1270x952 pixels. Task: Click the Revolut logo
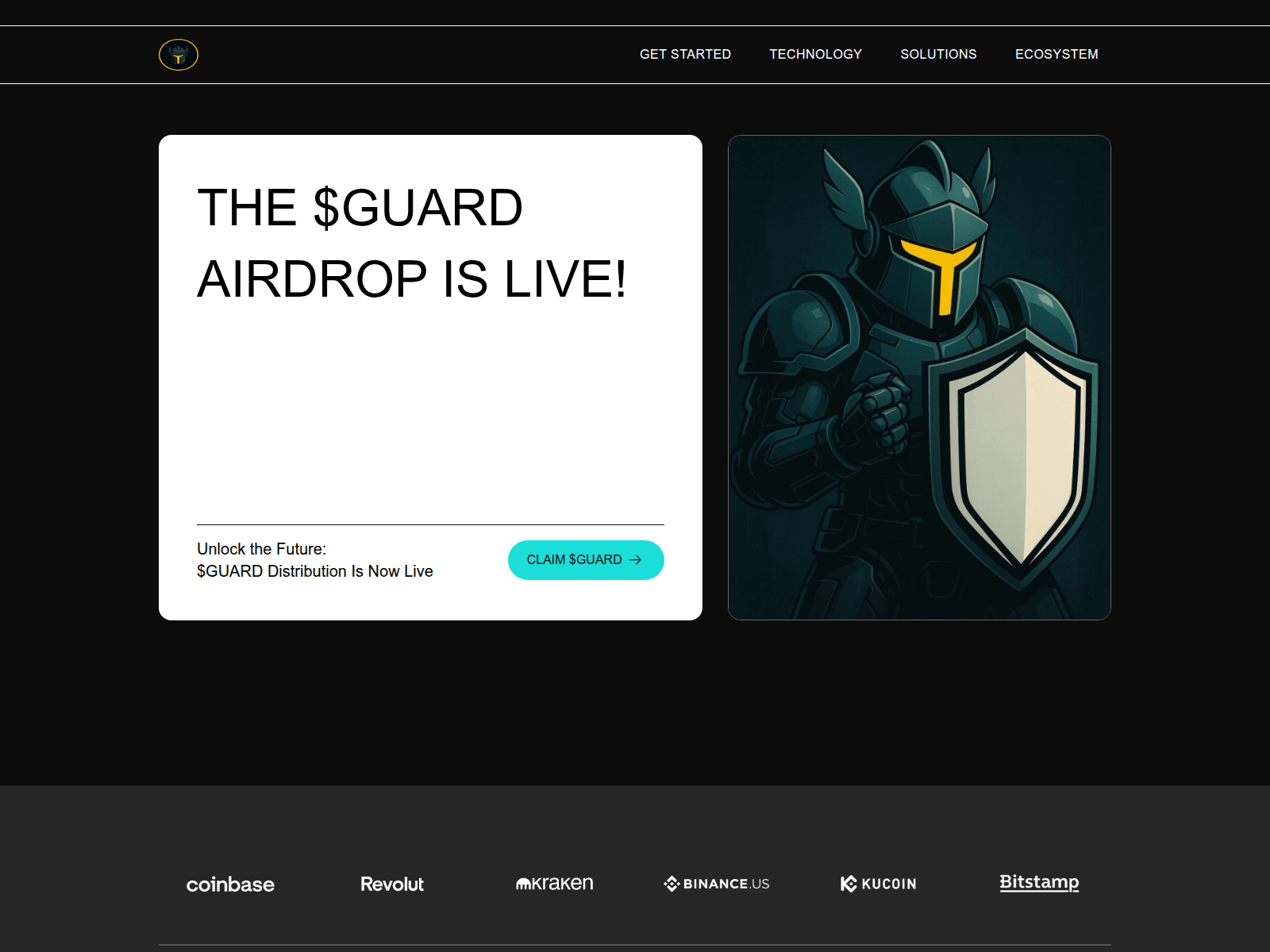click(x=392, y=884)
